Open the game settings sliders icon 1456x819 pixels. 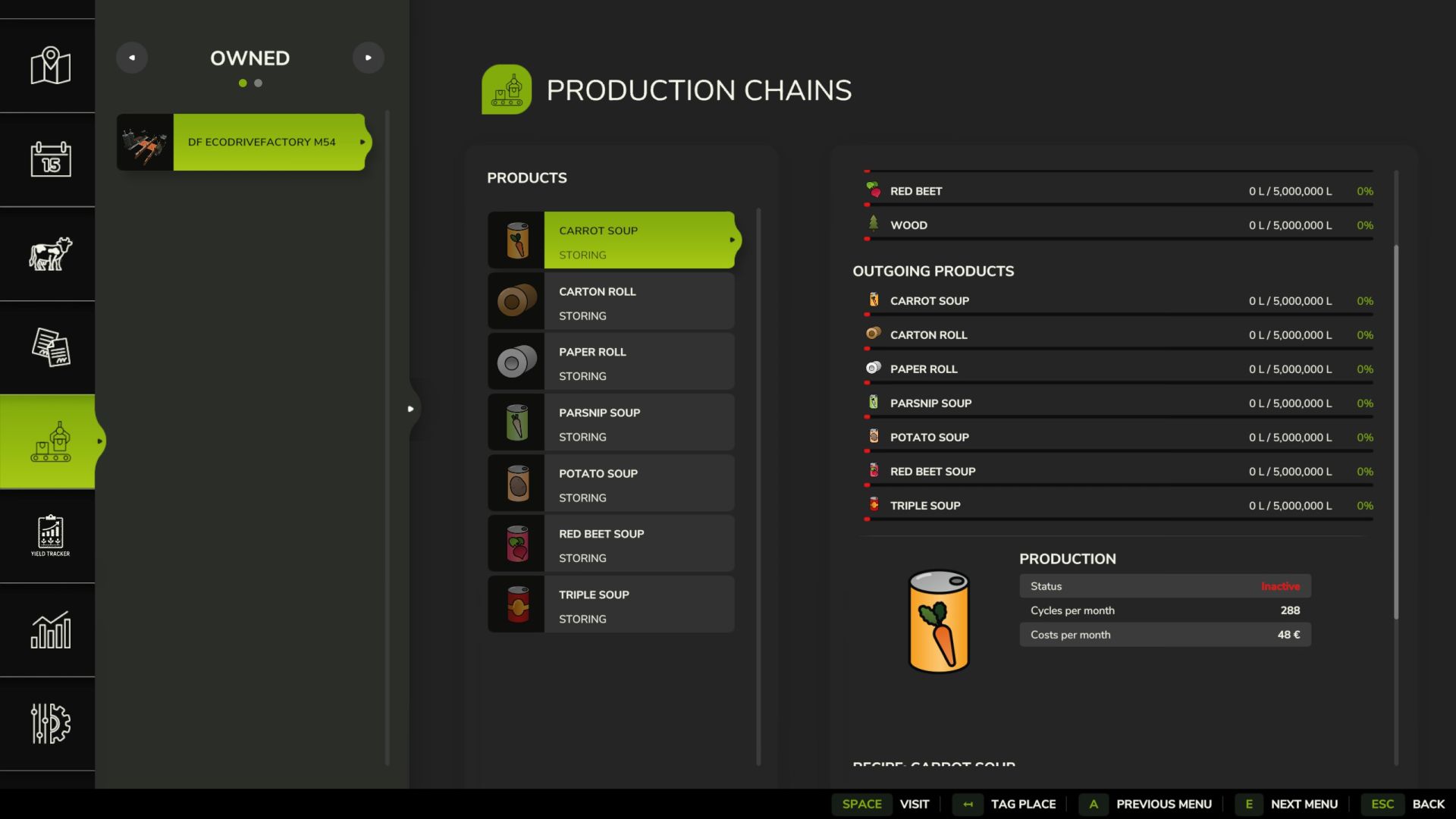pyautogui.click(x=50, y=723)
